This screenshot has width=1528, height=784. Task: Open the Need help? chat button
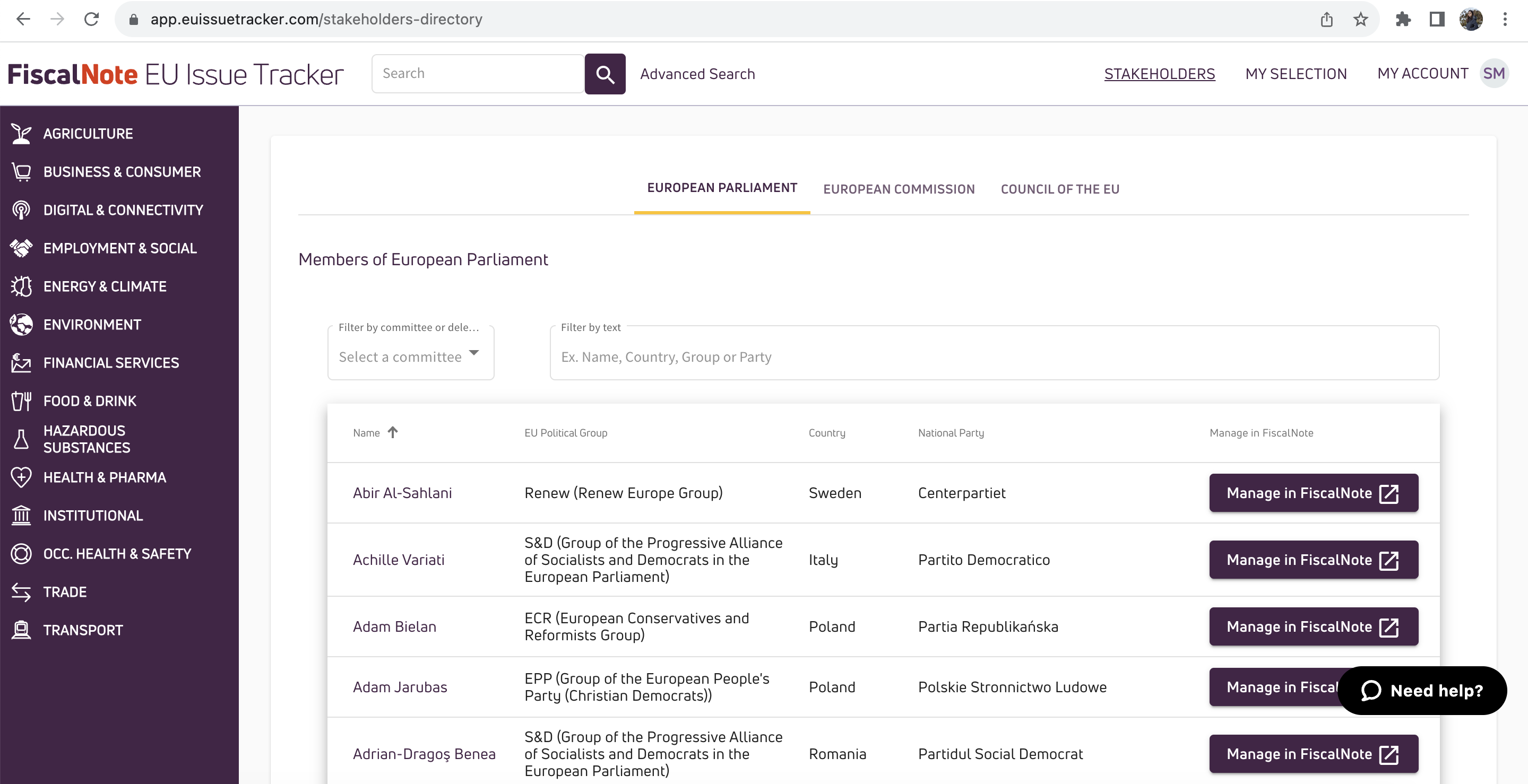(x=1422, y=690)
